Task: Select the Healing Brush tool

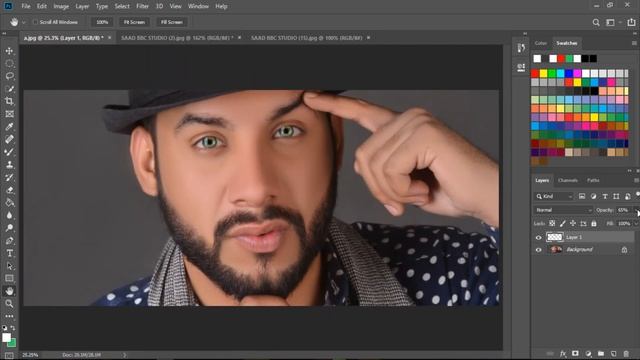Action: [9, 139]
